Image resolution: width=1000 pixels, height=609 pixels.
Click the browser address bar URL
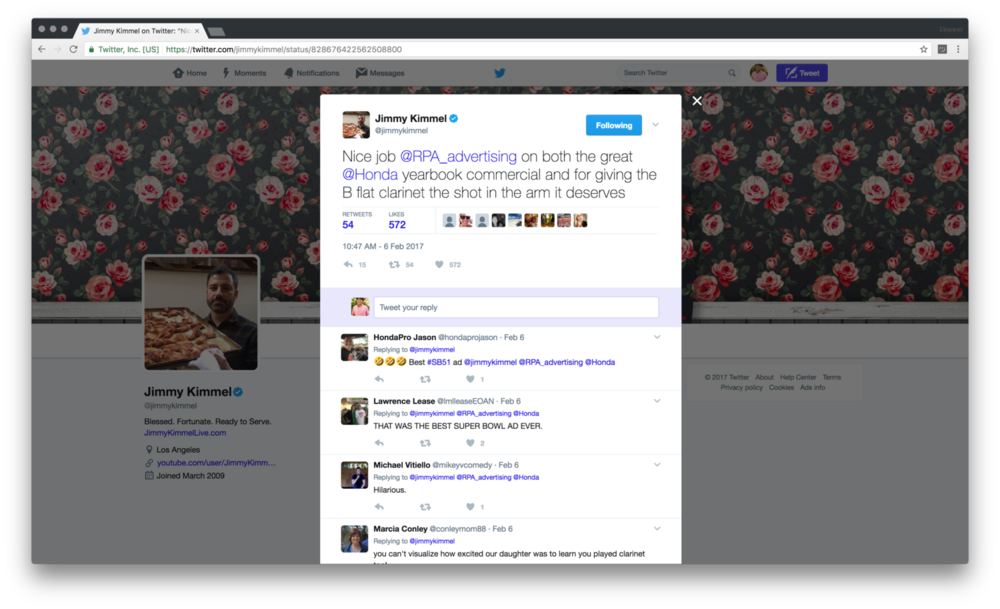284,49
